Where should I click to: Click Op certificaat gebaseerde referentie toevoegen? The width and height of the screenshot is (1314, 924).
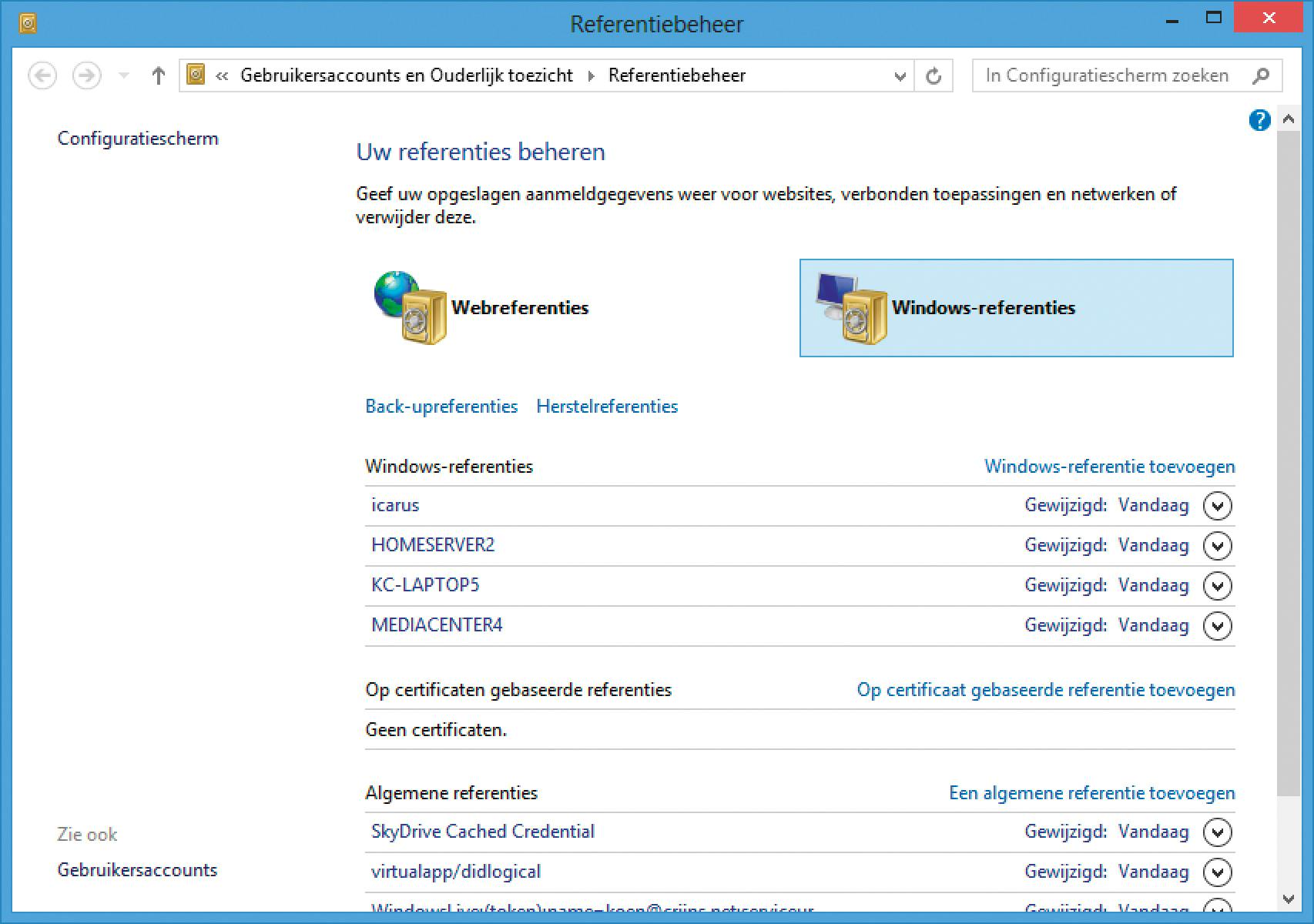tap(1046, 690)
